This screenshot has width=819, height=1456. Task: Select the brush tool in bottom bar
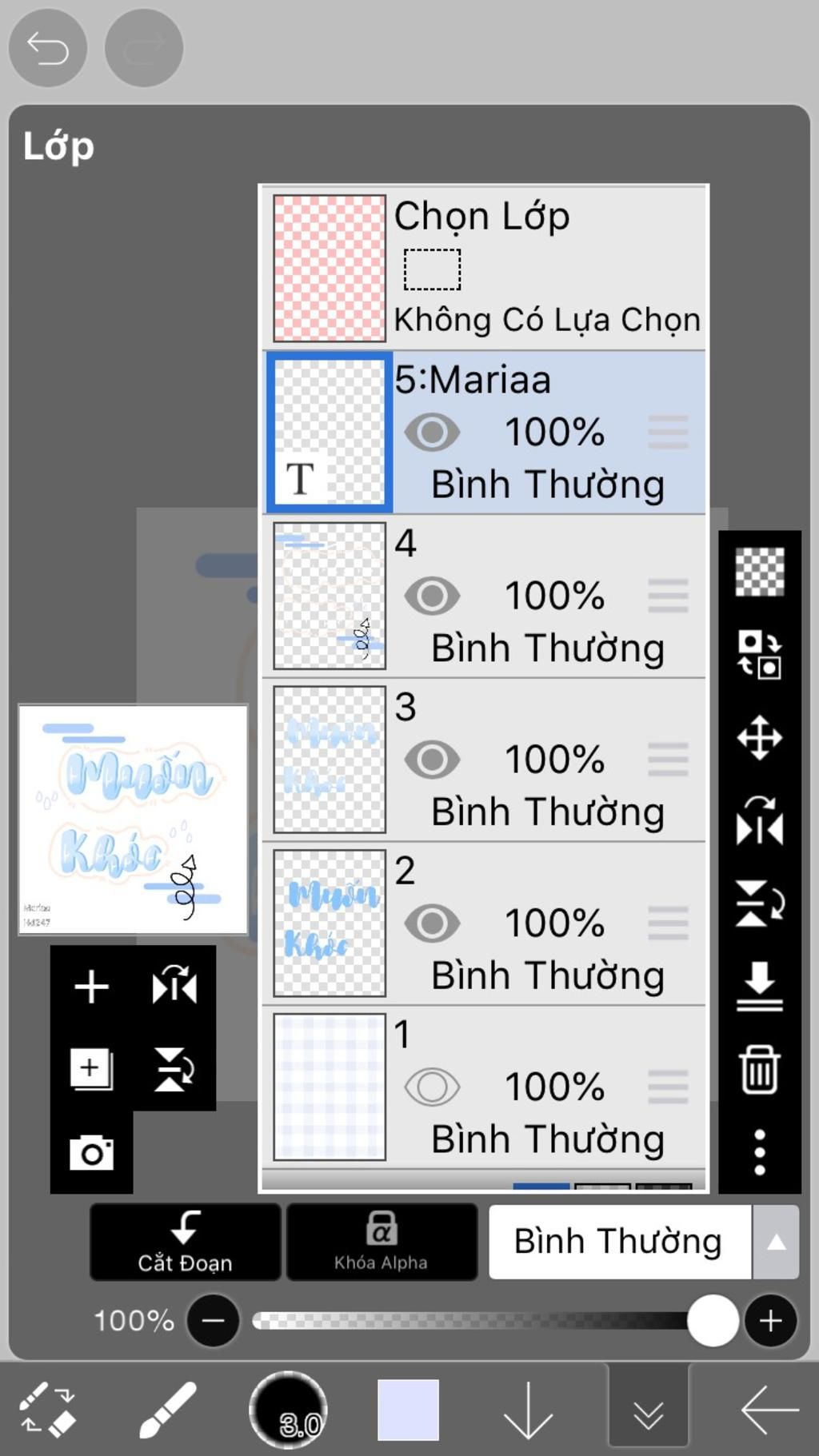coord(168,1410)
